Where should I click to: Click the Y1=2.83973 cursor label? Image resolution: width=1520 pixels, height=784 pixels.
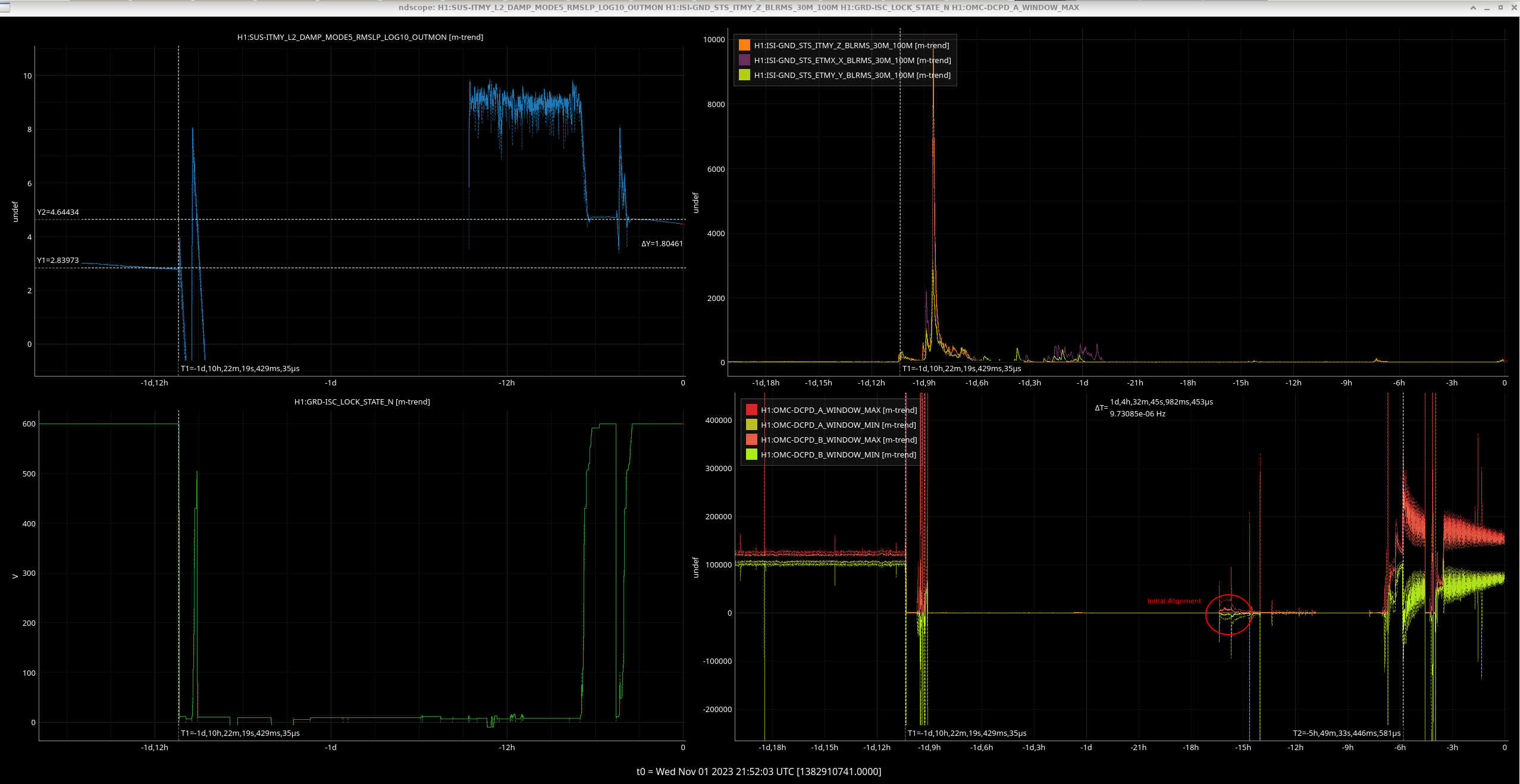58,260
